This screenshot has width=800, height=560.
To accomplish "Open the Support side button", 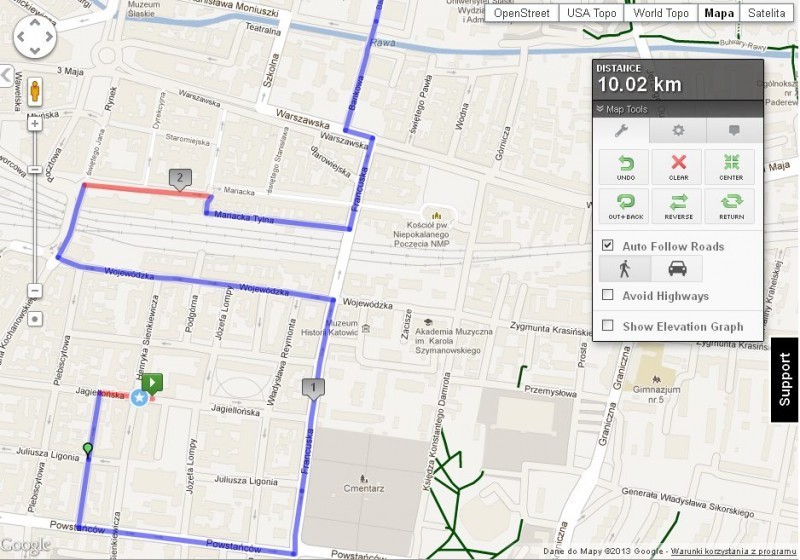I will click(x=784, y=379).
